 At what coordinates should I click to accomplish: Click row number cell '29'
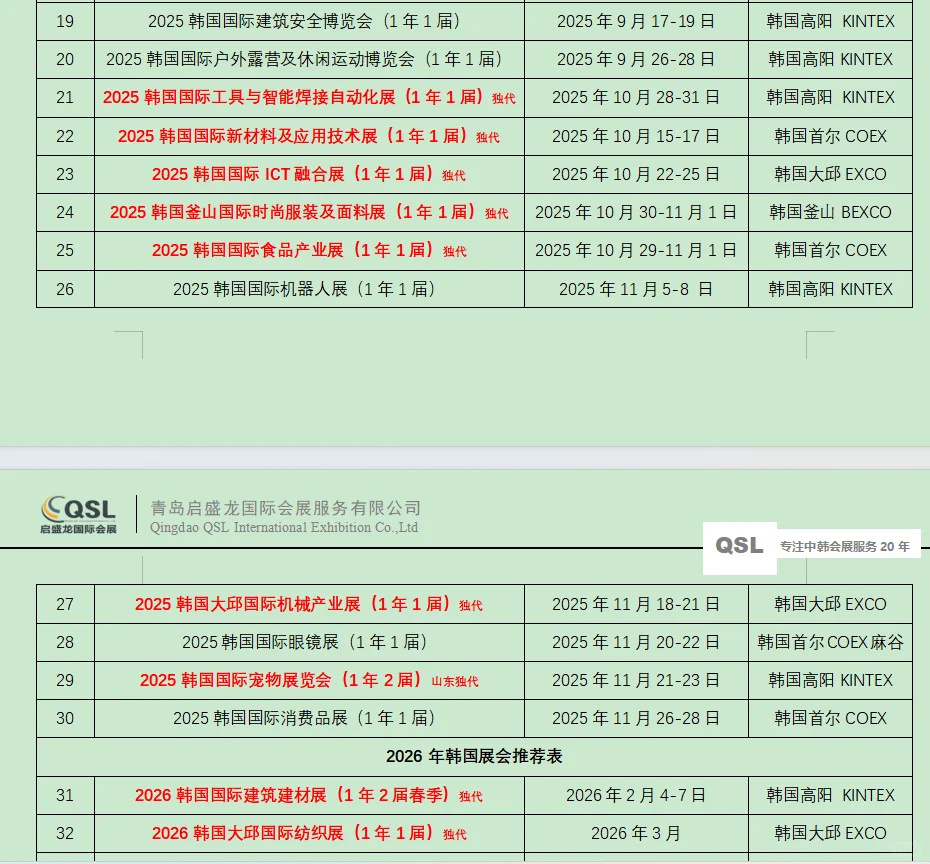(x=65, y=680)
